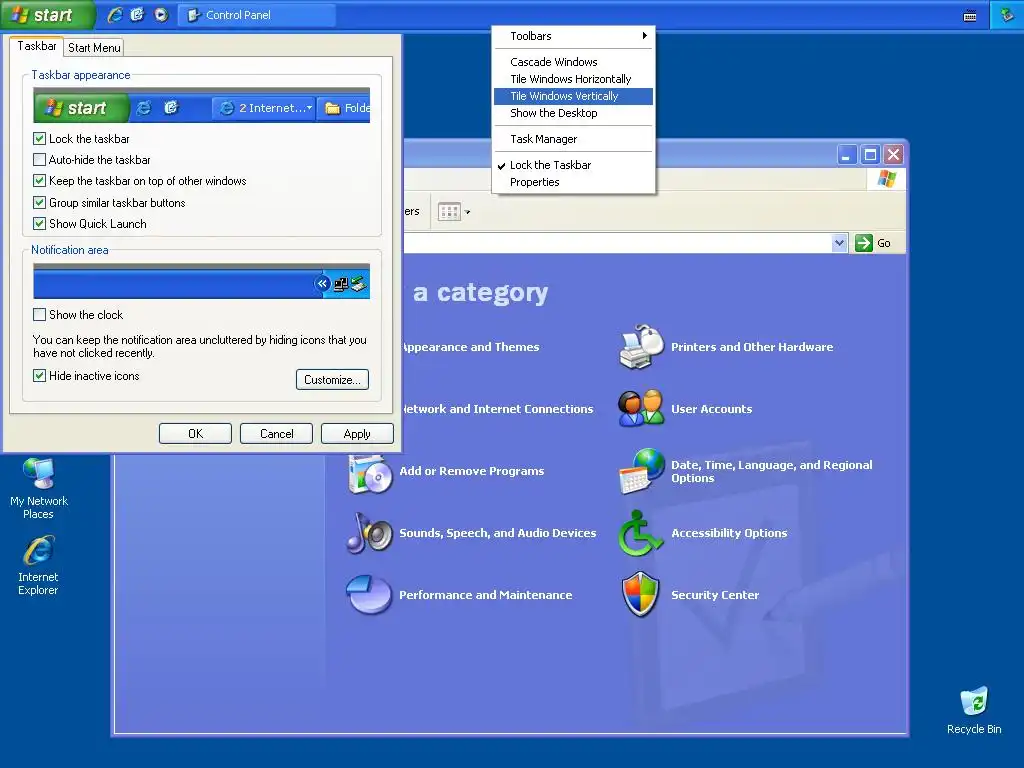Expand the Toolbars submenu
This screenshot has width=1024, height=768.
point(573,36)
